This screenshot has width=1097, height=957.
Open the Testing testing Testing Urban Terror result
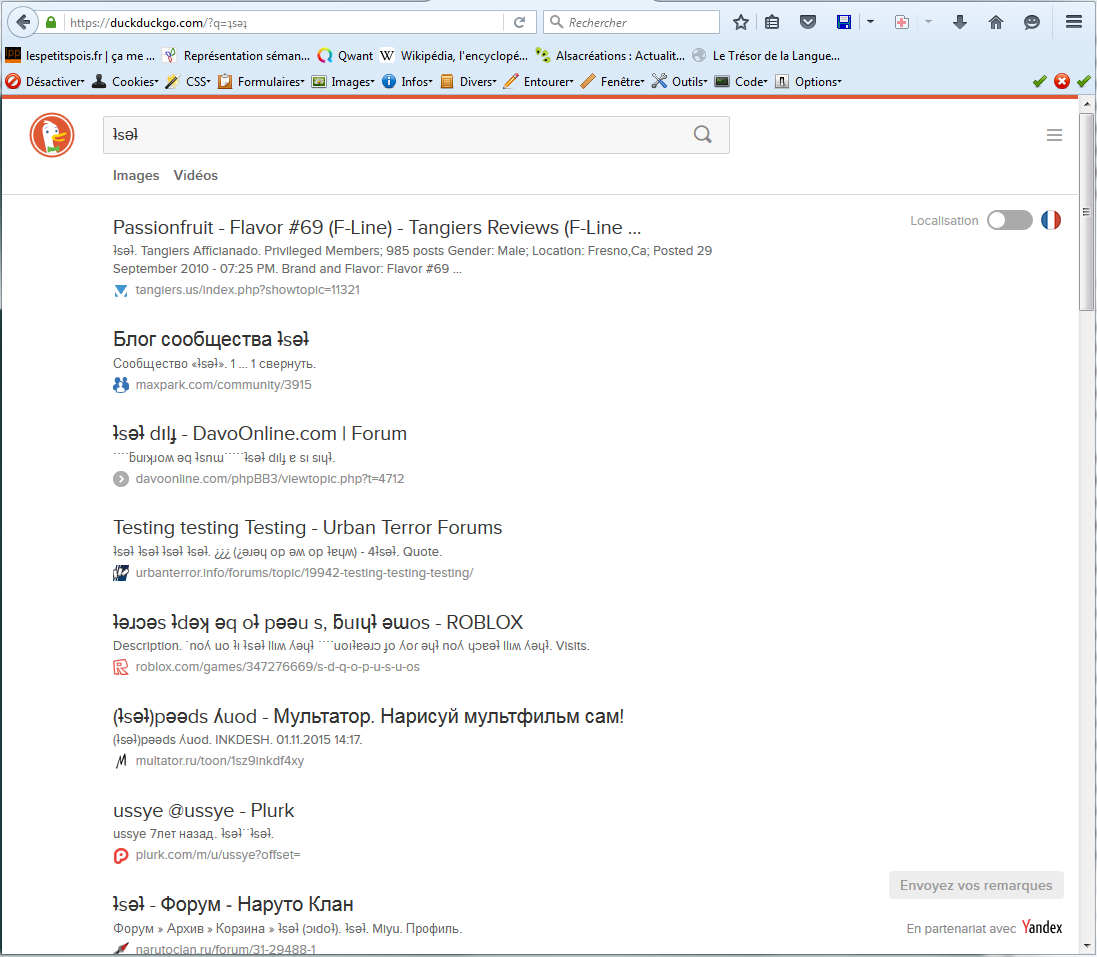[x=307, y=528]
